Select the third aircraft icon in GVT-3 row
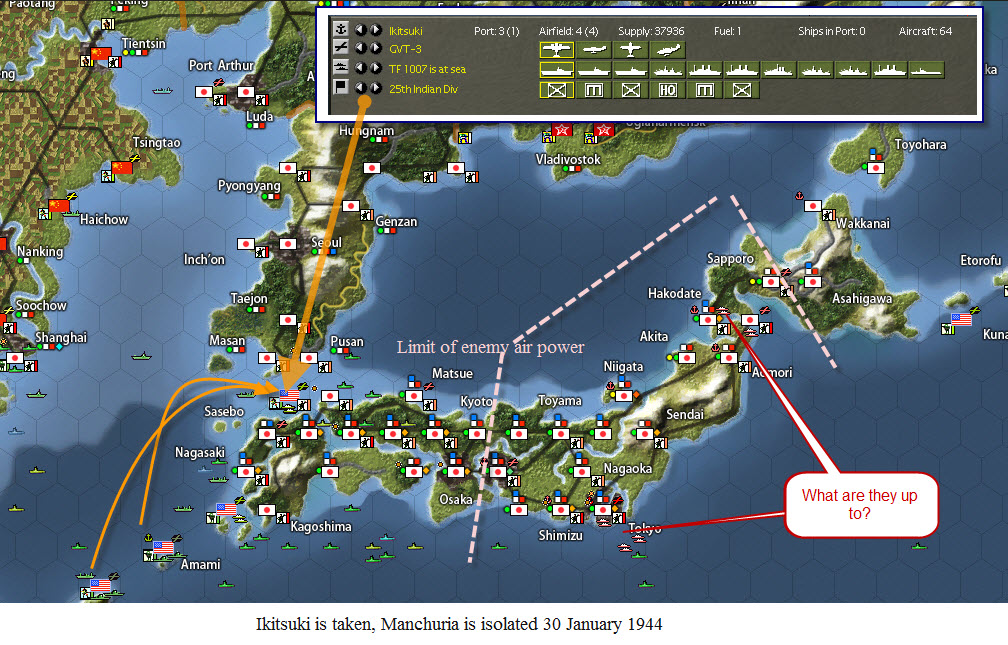 click(631, 50)
